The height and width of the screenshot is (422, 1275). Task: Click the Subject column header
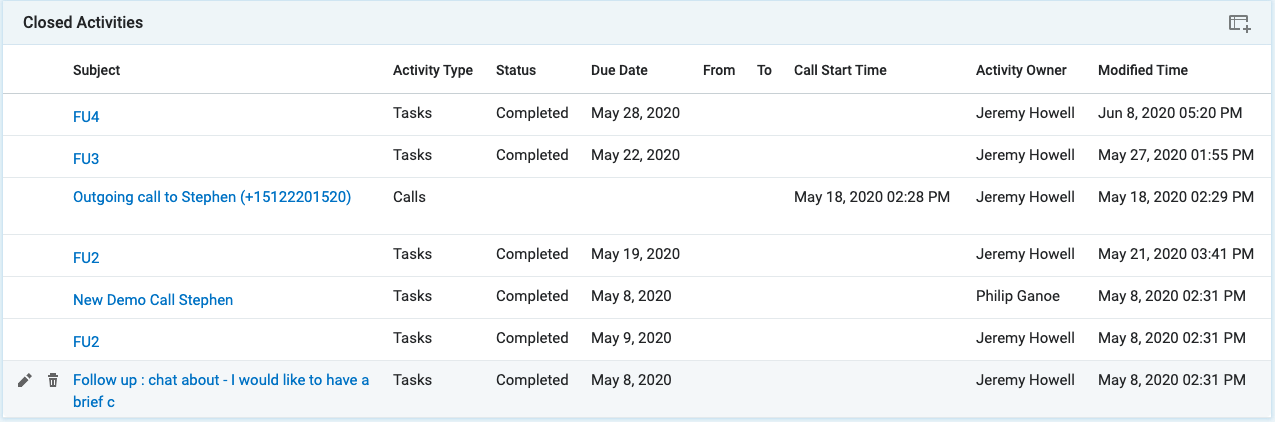97,70
